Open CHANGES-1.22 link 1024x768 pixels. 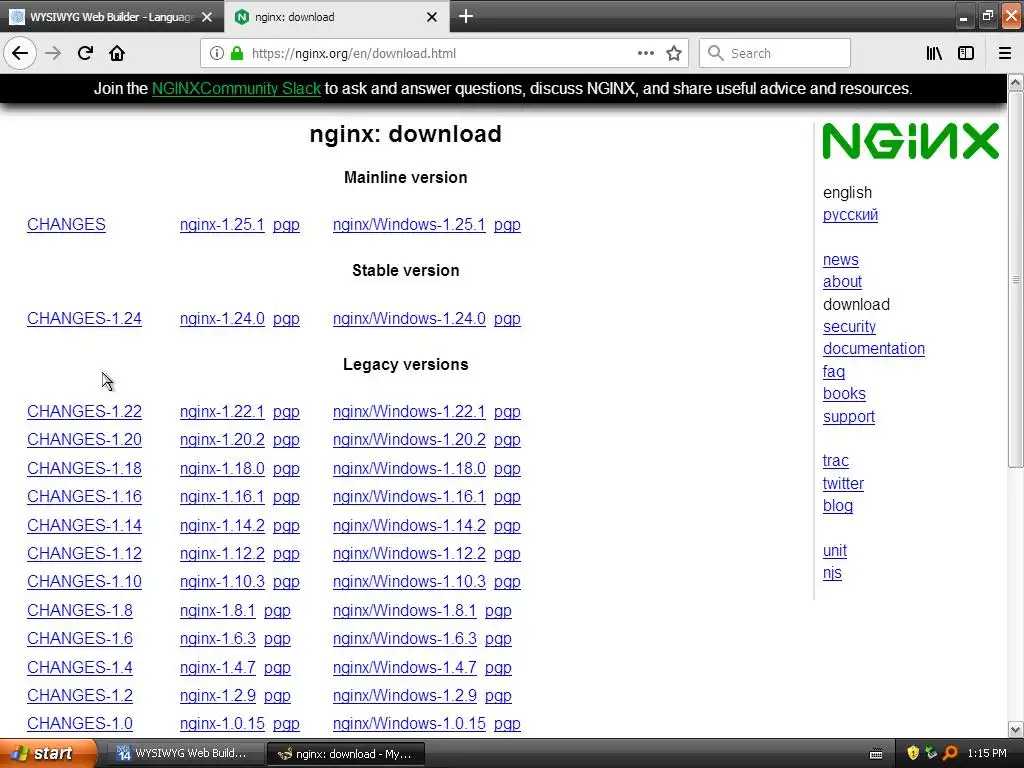(84, 412)
